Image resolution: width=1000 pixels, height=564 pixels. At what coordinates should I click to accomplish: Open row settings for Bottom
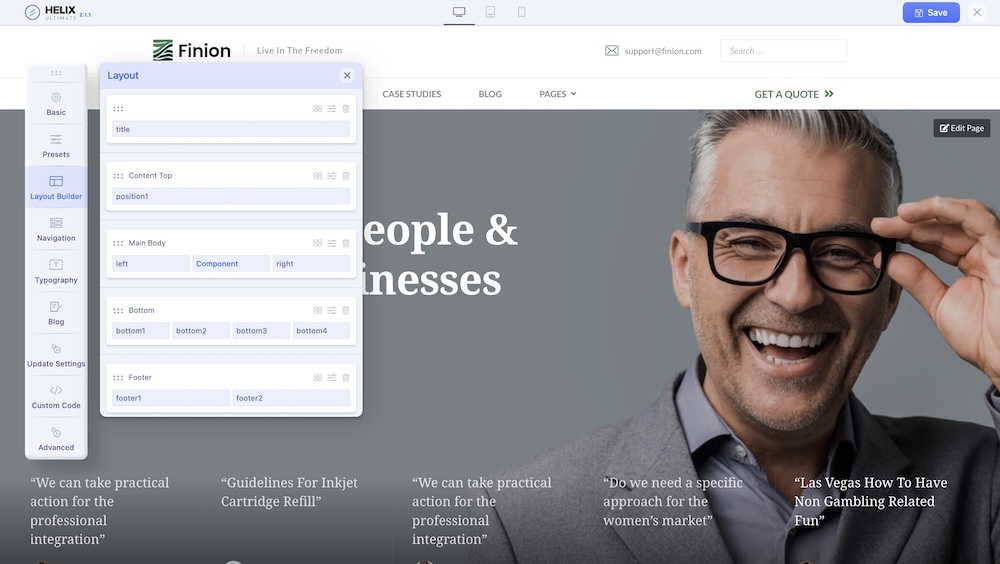[332, 311]
